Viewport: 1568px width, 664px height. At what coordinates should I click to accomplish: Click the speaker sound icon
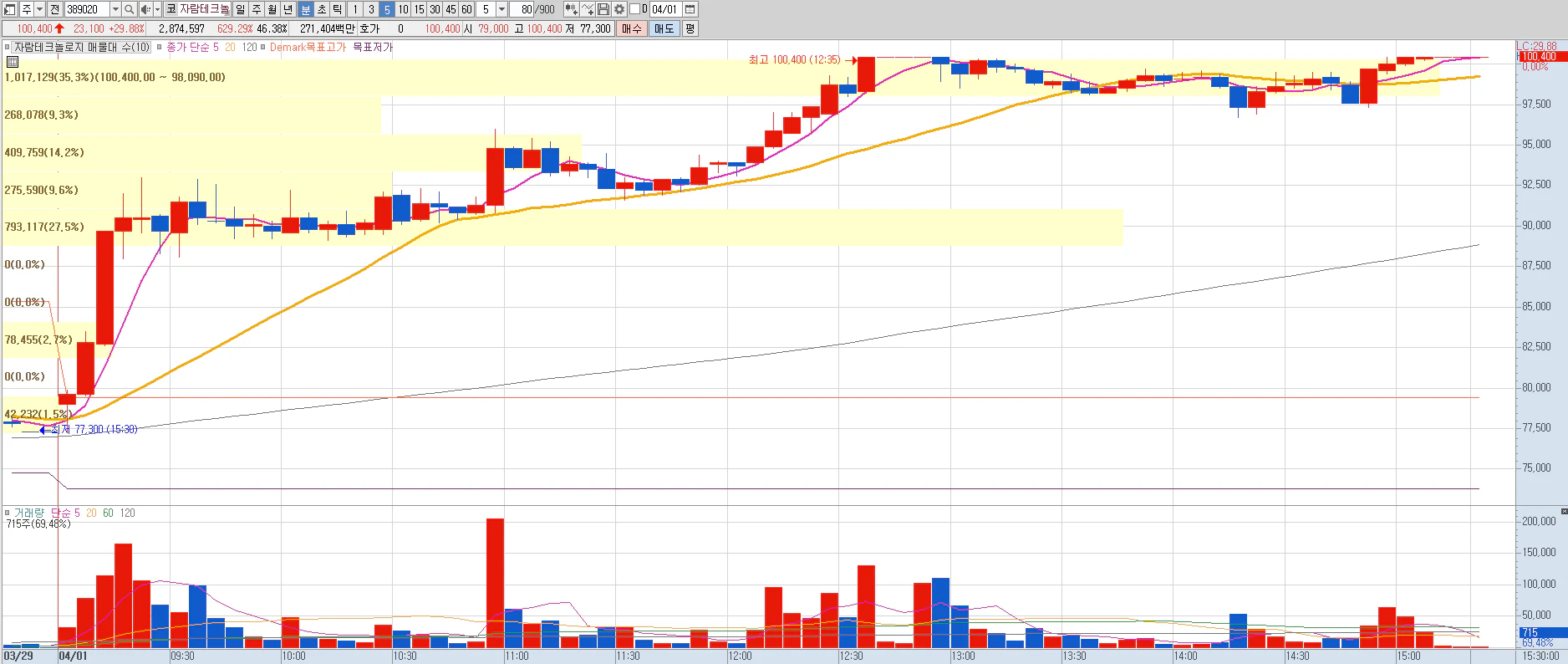click(x=145, y=9)
